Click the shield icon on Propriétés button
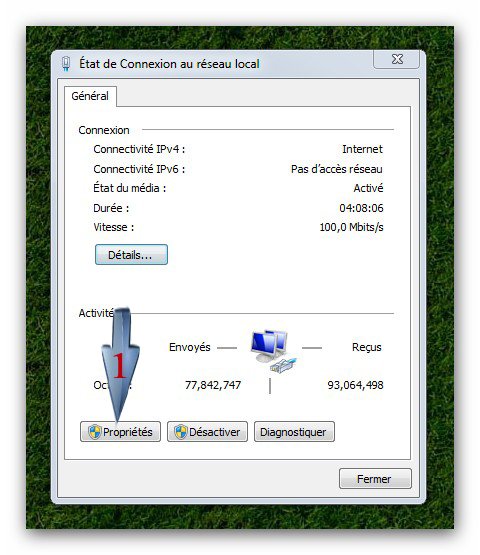The image size is (480, 555). tap(95, 432)
